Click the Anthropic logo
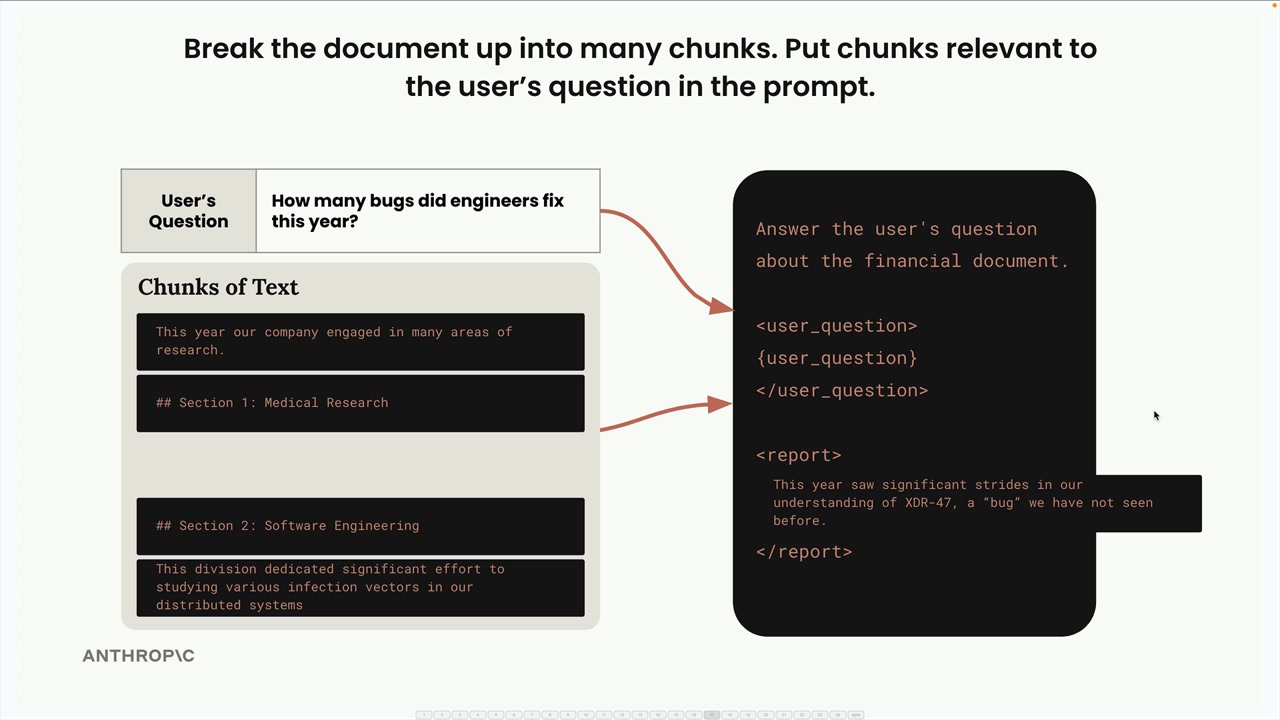The width and height of the screenshot is (1280, 720). tap(138, 656)
